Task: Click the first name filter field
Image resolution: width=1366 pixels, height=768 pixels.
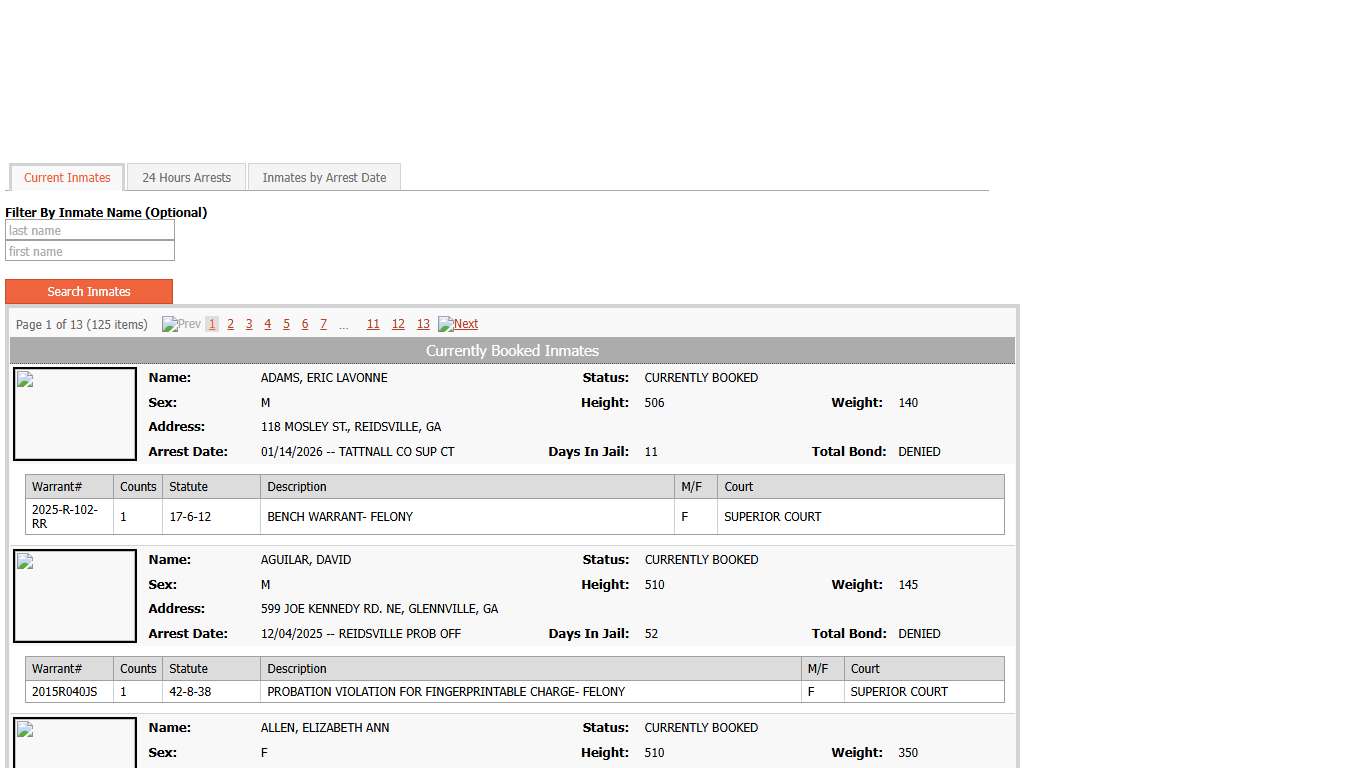Action: pos(90,252)
